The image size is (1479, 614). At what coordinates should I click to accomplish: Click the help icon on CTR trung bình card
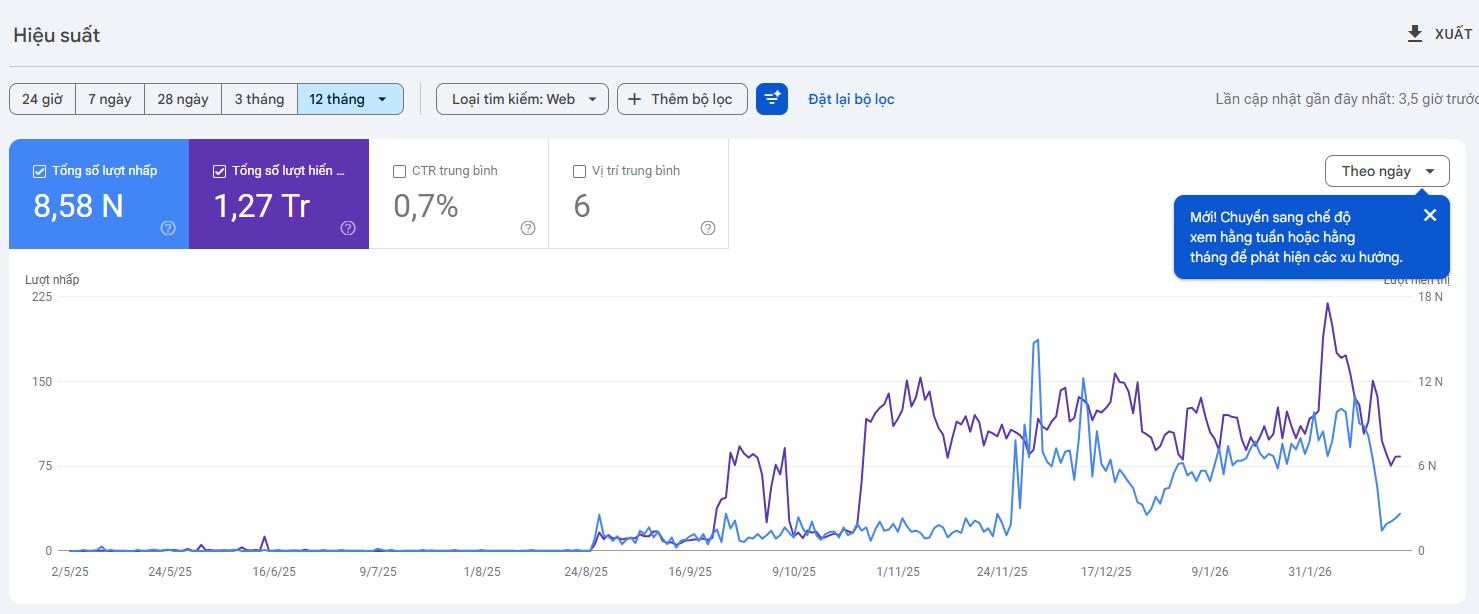coord(528,228)
